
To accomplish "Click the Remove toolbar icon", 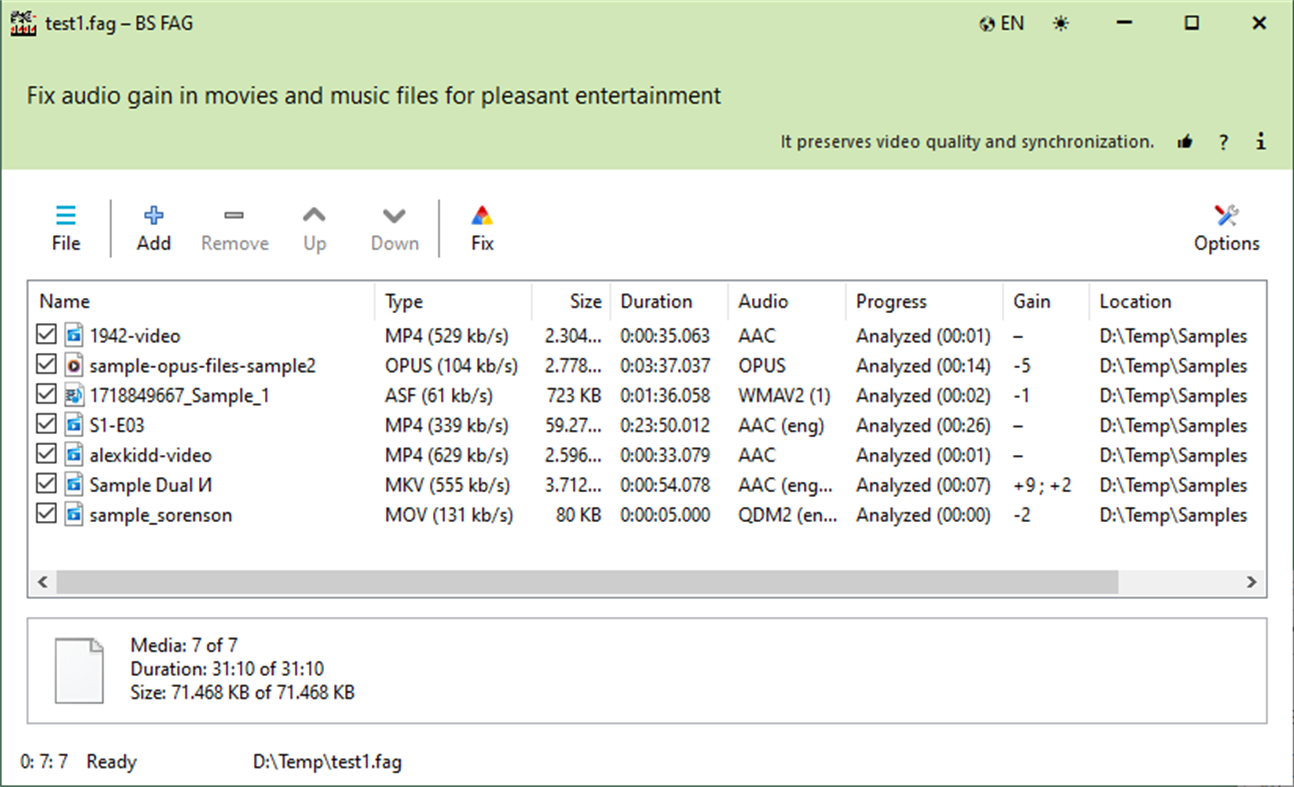I will [234, 226].
